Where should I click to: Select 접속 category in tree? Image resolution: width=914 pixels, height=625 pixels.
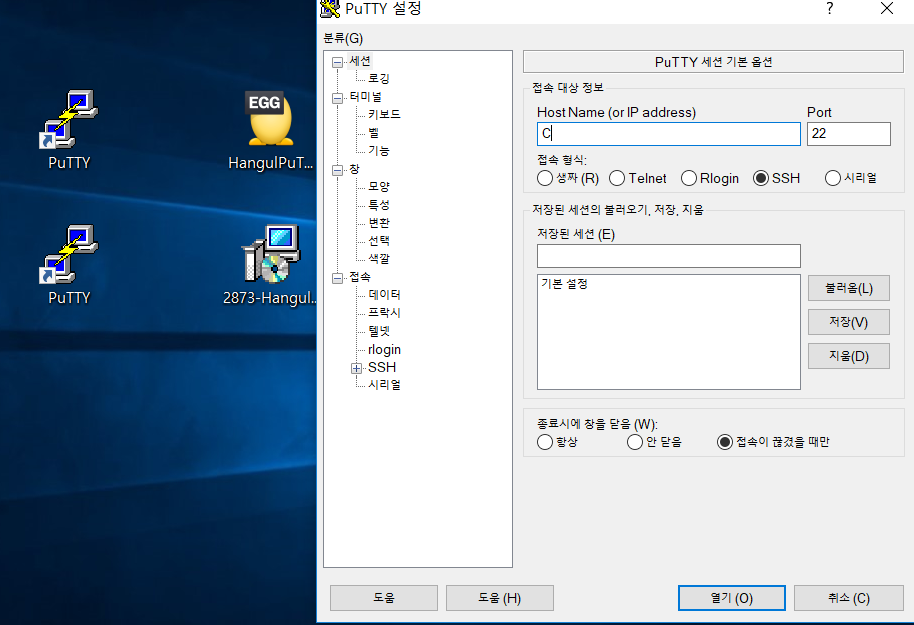pos(360,277)
